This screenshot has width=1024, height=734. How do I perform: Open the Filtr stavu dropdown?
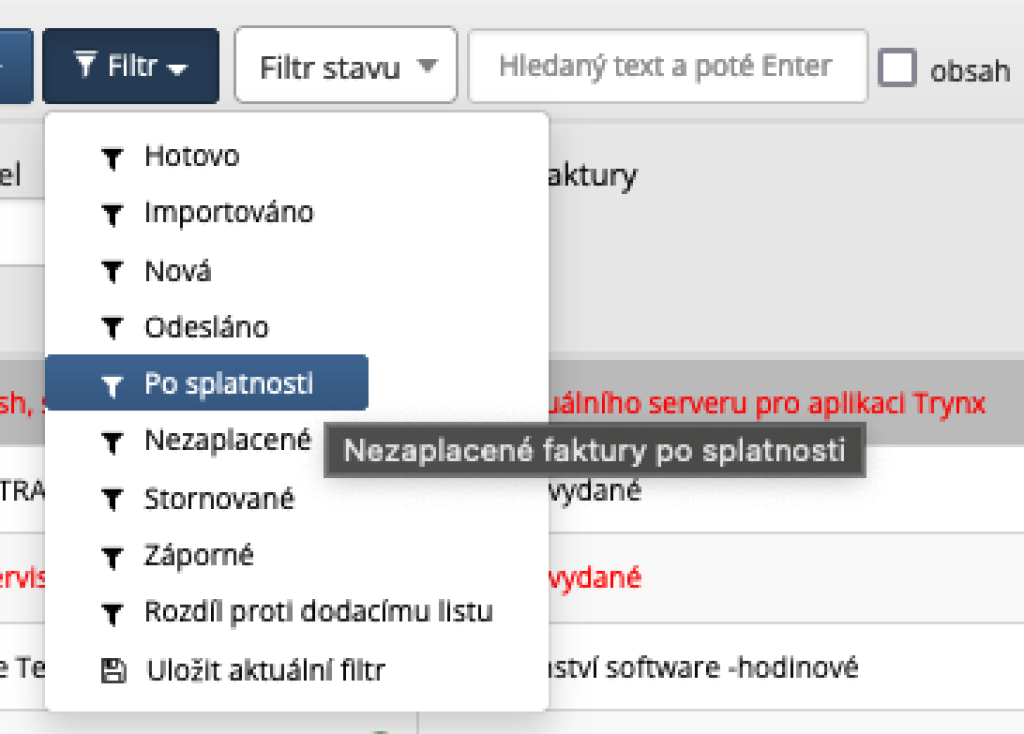coord(346,67)
